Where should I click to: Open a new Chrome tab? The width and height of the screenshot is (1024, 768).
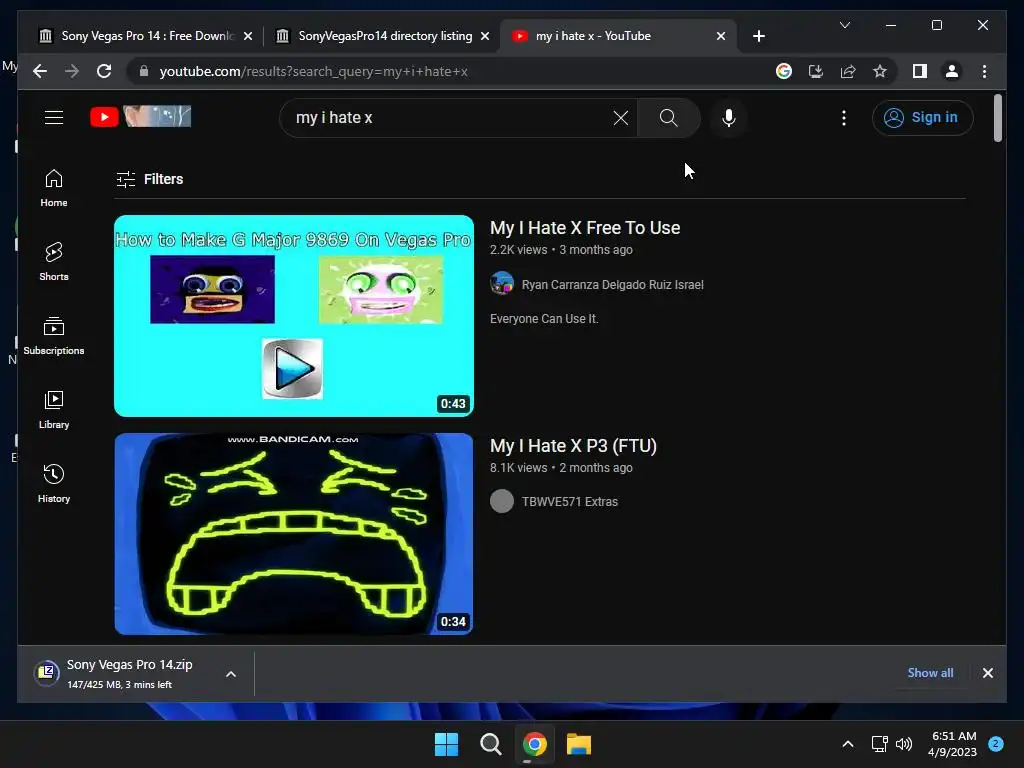(759, 36)
